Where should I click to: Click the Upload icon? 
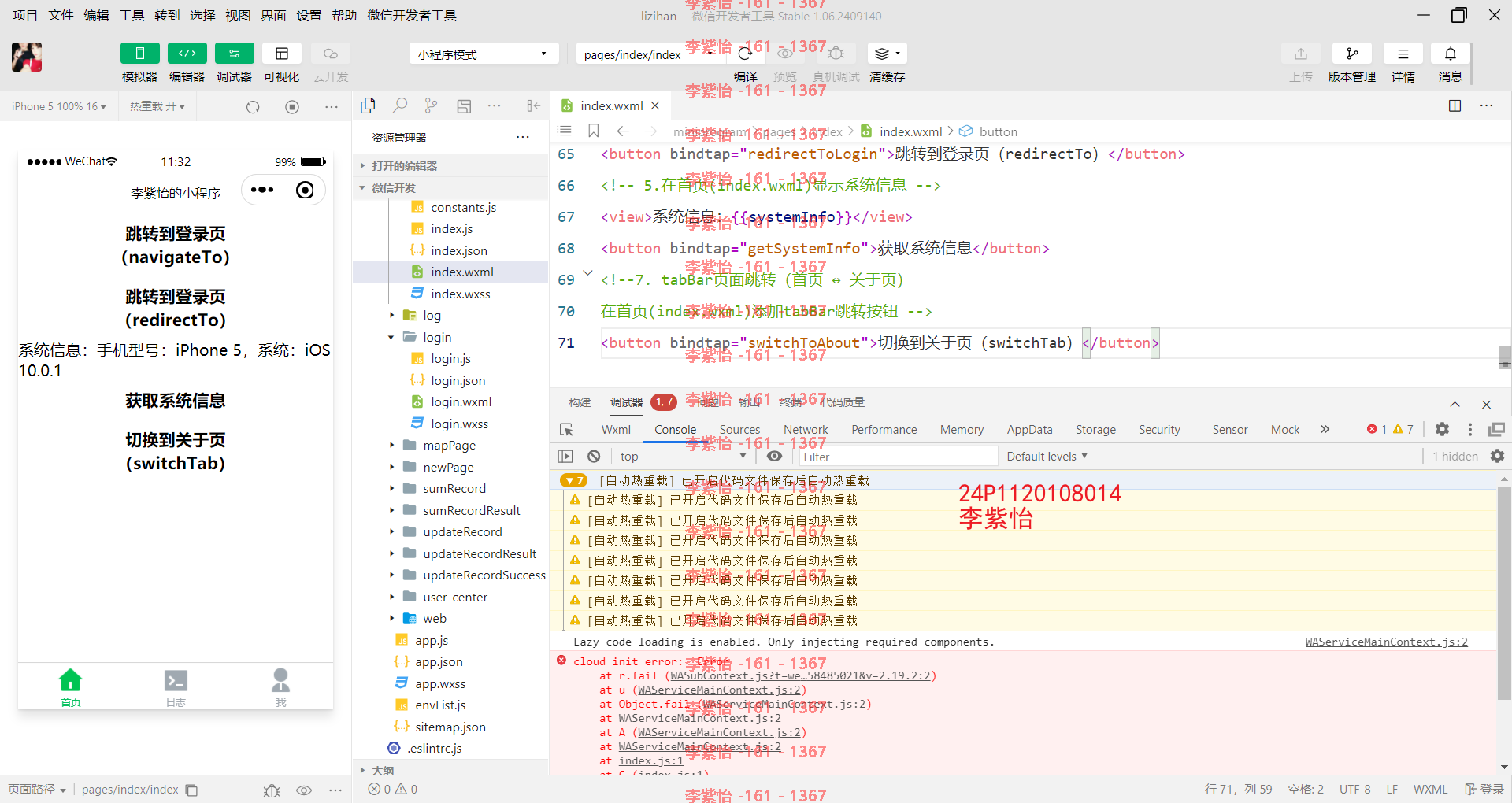[x=1300, y=54]
